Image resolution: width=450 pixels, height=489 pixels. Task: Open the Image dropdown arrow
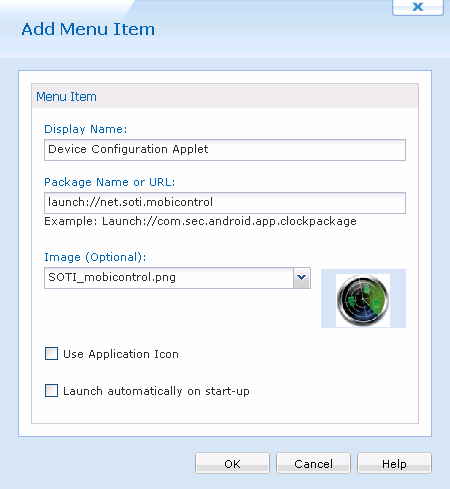pos(302,277)
